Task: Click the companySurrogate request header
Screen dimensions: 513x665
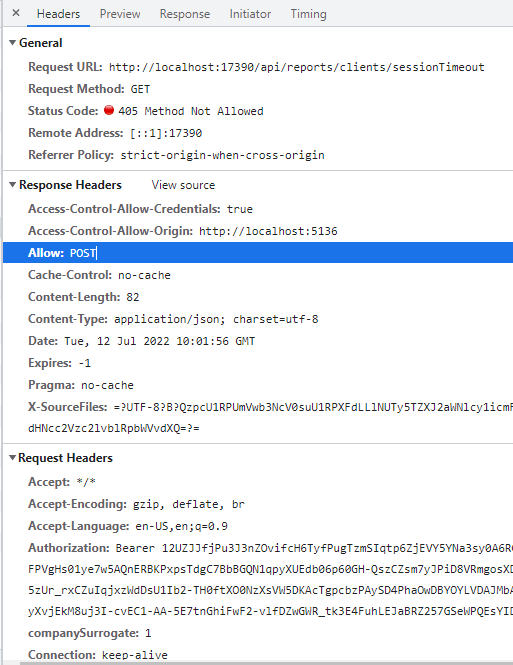Action: coord(89,633)
